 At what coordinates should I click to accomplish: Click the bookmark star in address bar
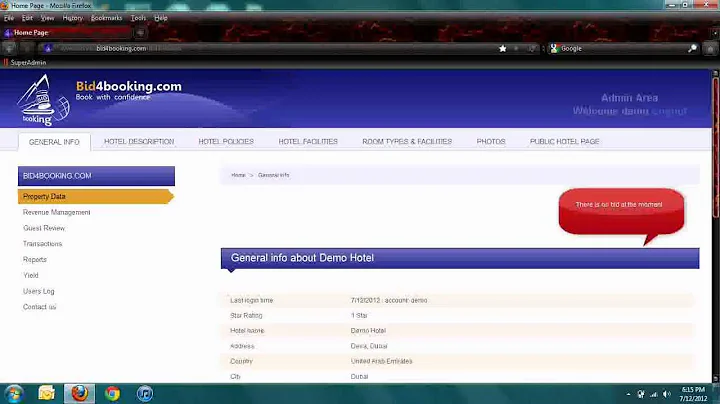503,48
